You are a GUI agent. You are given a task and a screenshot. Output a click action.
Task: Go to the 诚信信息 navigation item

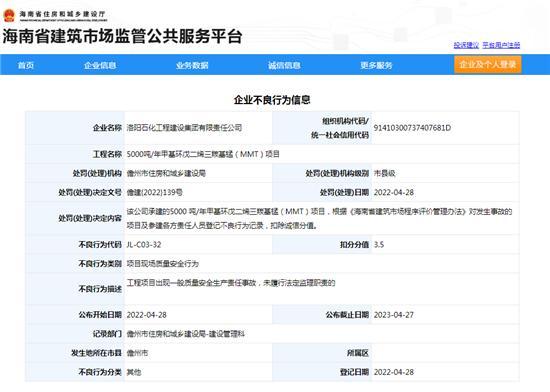click(x=284, y=65)
